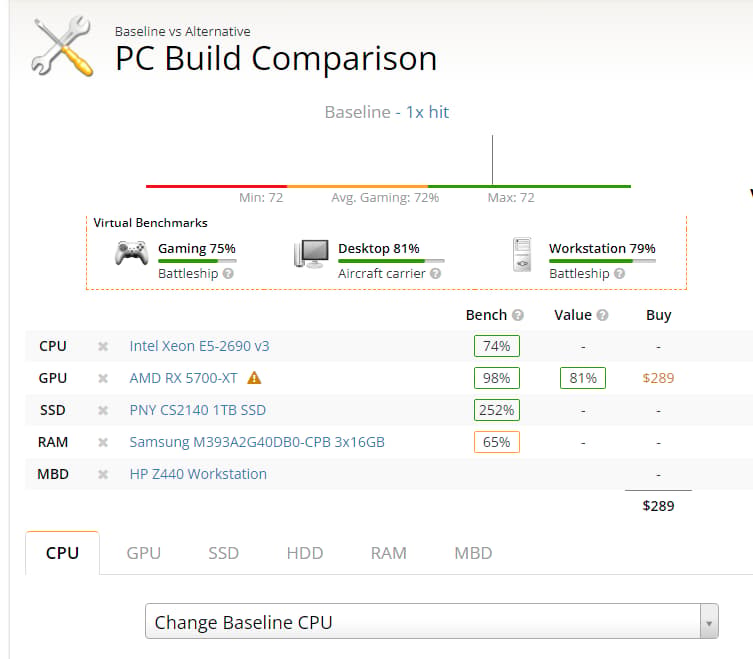The width and height of the screenshot is (753, 659).
Task: Switch to the SSD tab
Action: [x=223, y=553]
